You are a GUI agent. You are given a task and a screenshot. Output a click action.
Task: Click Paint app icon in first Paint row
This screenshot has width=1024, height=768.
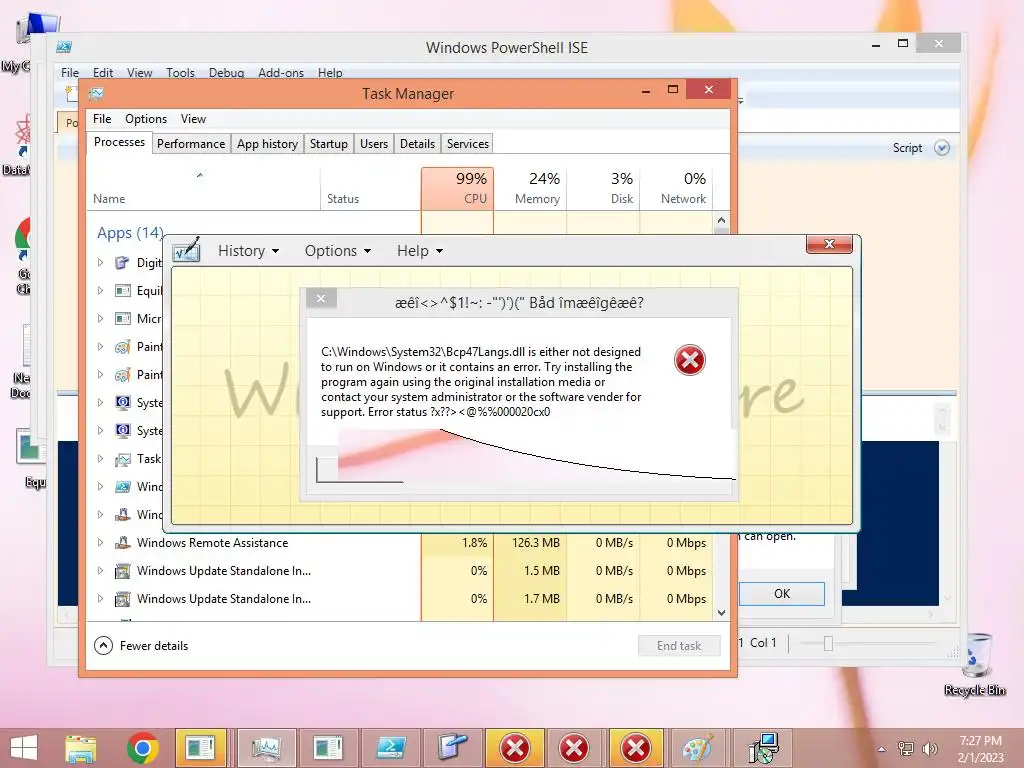(x=122, y=347)
